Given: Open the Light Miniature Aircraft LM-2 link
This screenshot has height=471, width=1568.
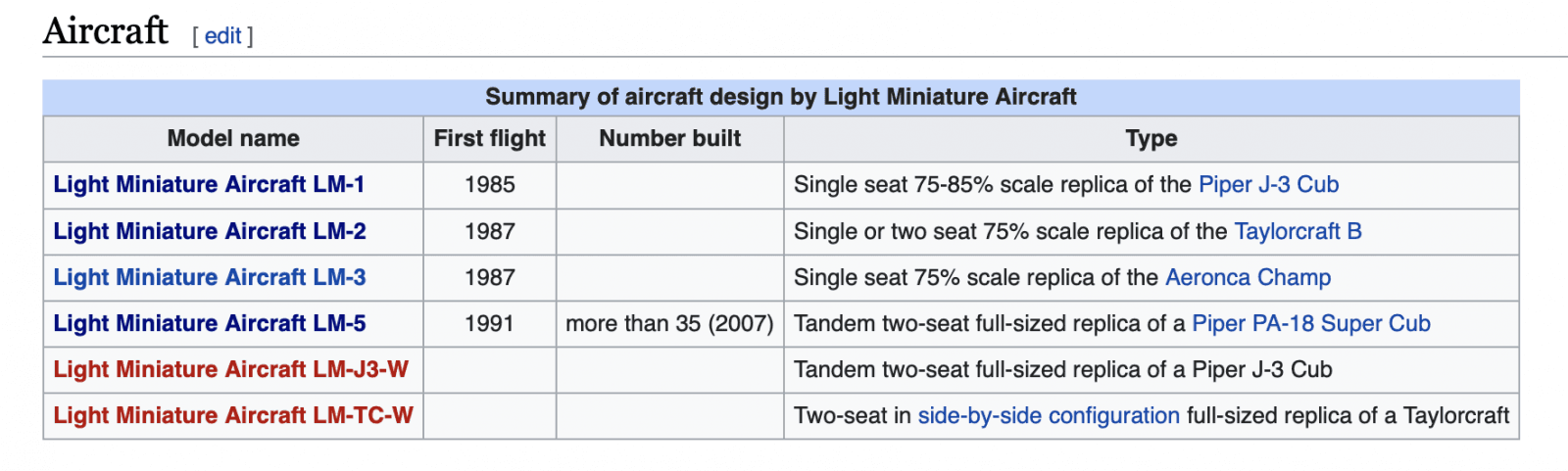Looking at the screenshot, I should pos(210,231).
